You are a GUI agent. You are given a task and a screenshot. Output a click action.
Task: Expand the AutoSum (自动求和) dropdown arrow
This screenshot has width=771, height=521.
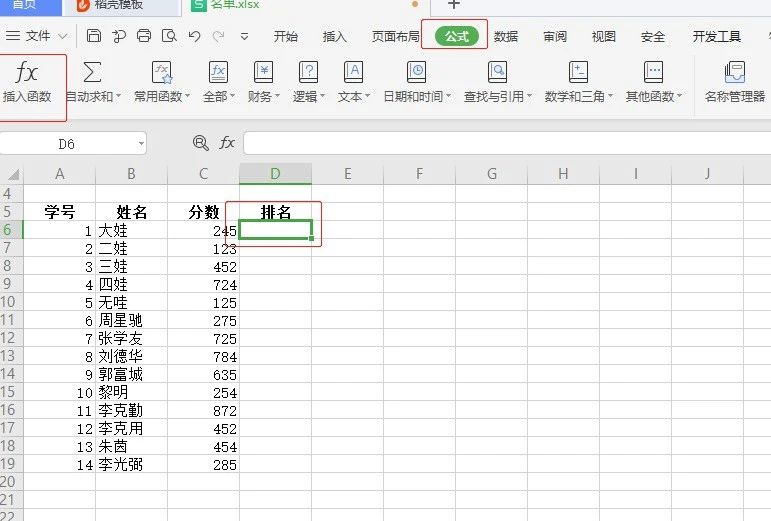pyautogui.click(x=119, y=96)
